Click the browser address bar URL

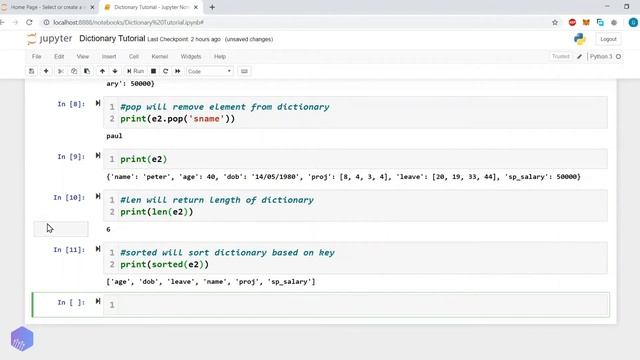(129, 22)
